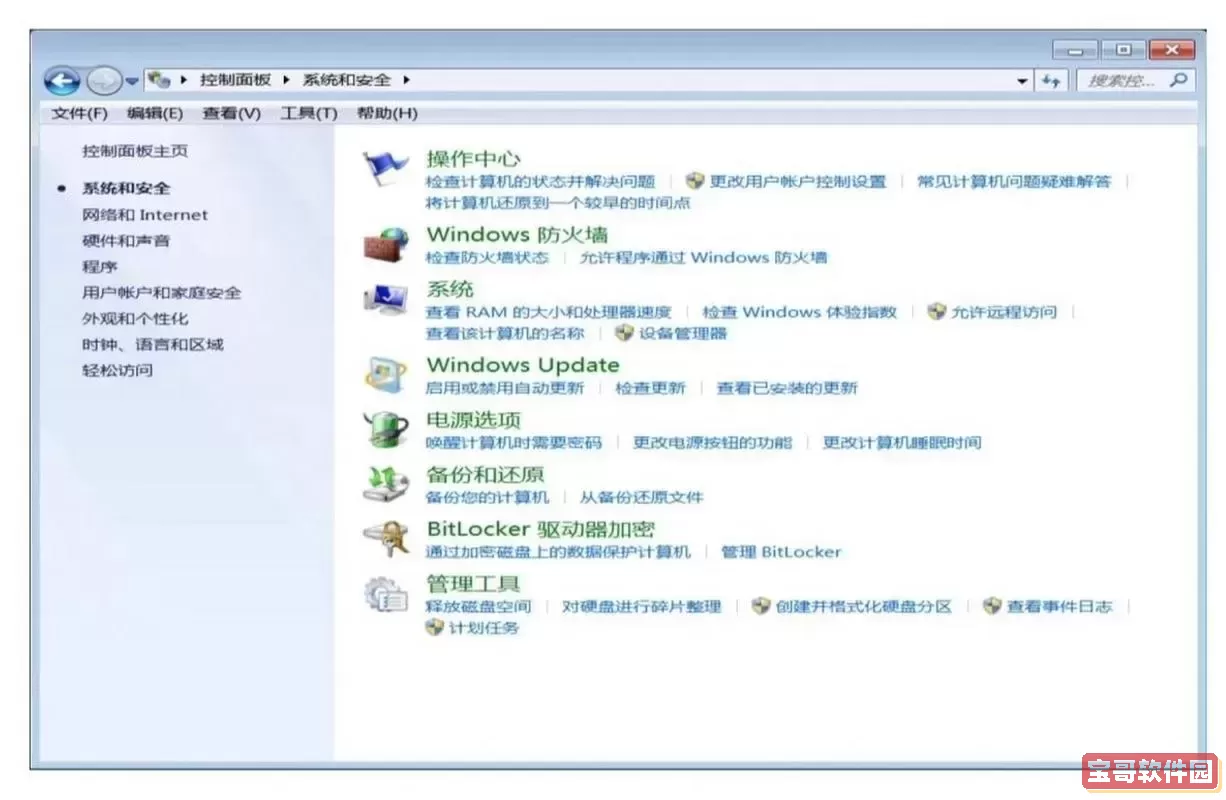
Task: Click the 系统 computer monitor icon
Action: click(x=385, y=299)
